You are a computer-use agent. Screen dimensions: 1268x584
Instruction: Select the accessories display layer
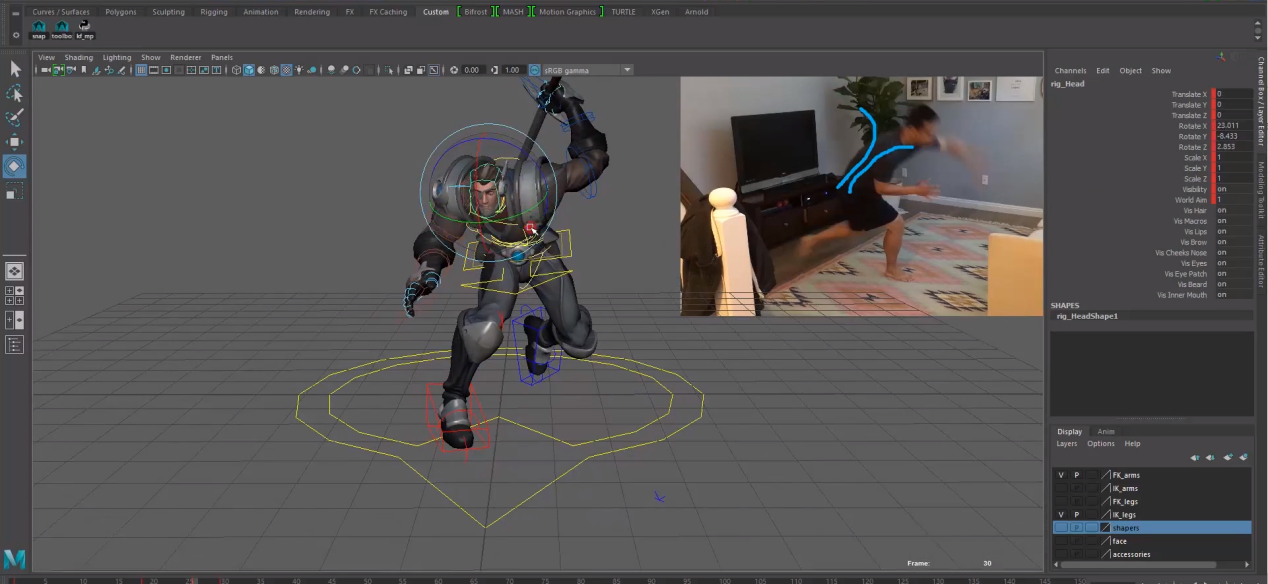[x=1131, y=554]
